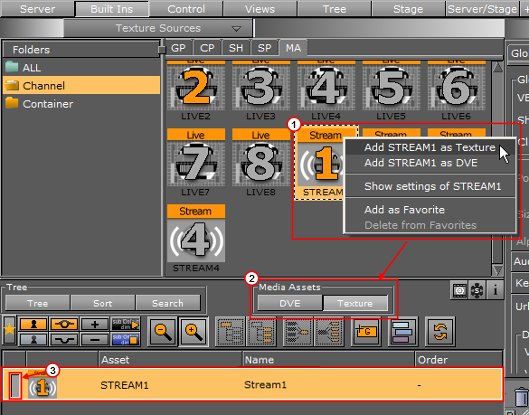
Task: Click the favorites star icon
Action: [9, 329]
